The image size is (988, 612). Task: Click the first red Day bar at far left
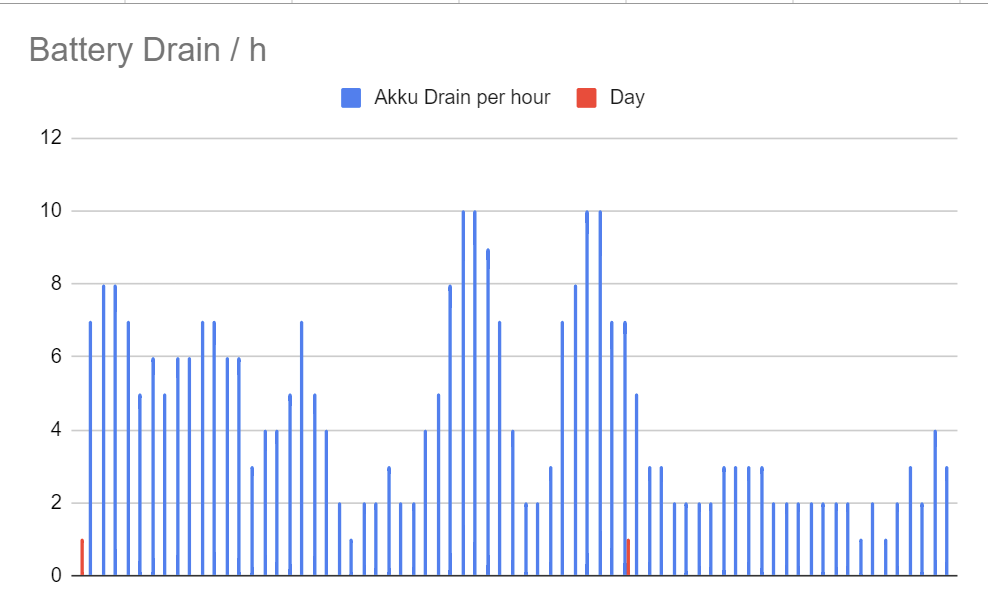(82, 557)
